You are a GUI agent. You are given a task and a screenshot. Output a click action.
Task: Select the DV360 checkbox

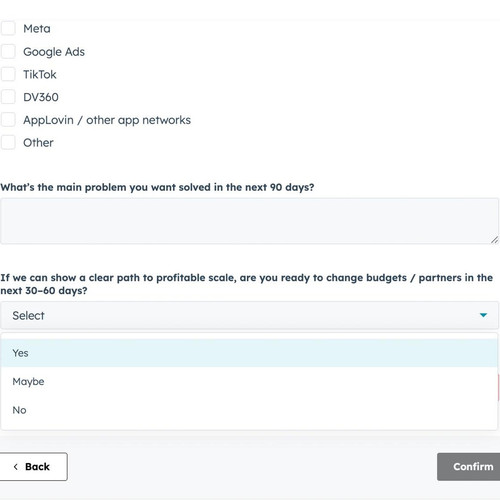pyautogui.click(x=8, y=97)
